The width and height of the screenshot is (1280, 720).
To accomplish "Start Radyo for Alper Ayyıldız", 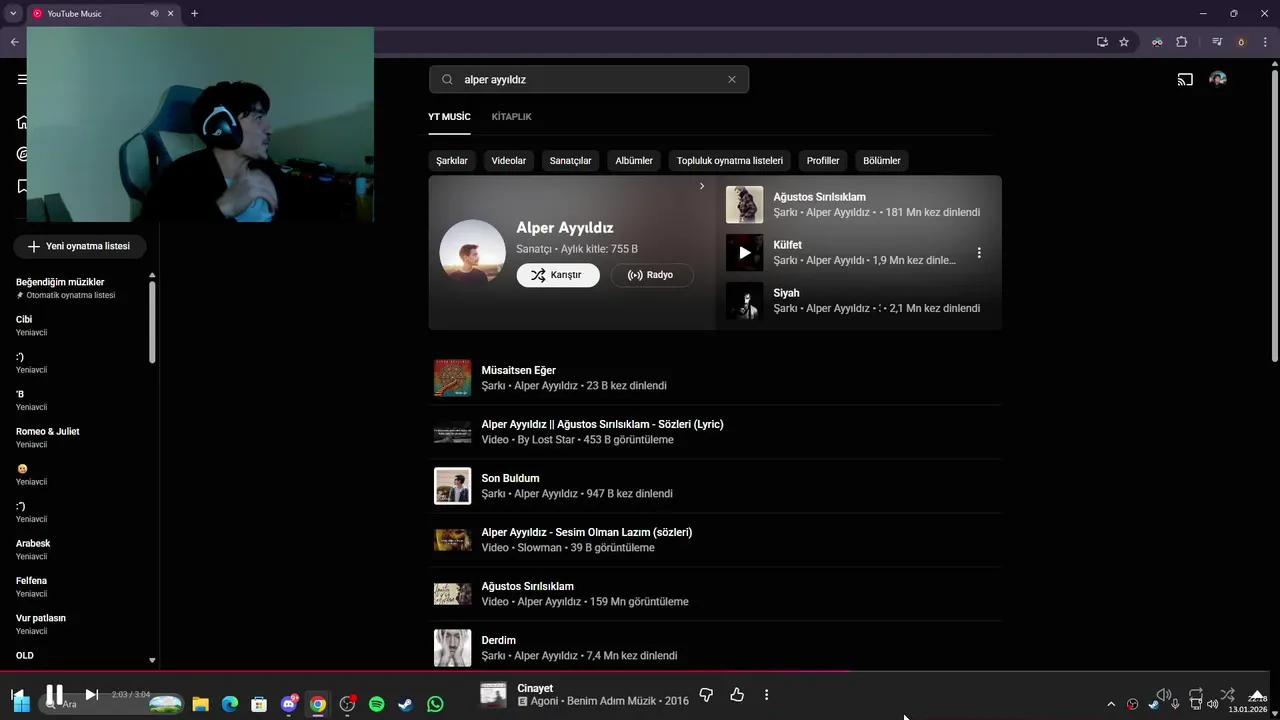I will 652,275.
